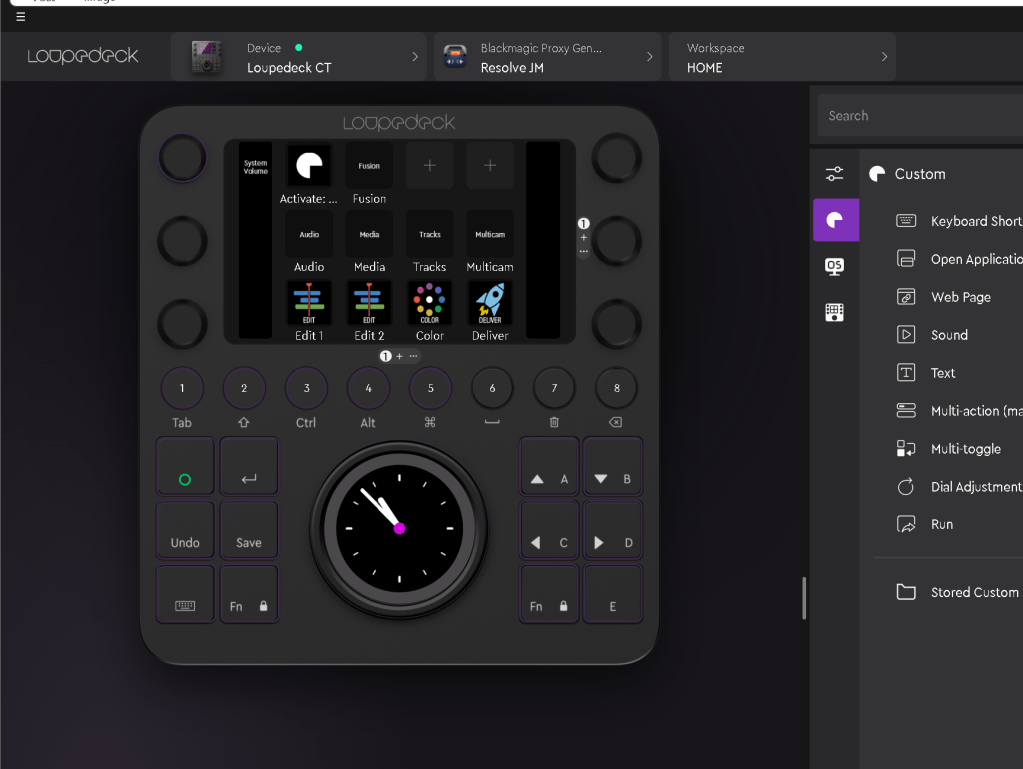The height and width of the screenshot is (769, 1023).
Task: Select the top left dial knob
Action: pos(183,158)
